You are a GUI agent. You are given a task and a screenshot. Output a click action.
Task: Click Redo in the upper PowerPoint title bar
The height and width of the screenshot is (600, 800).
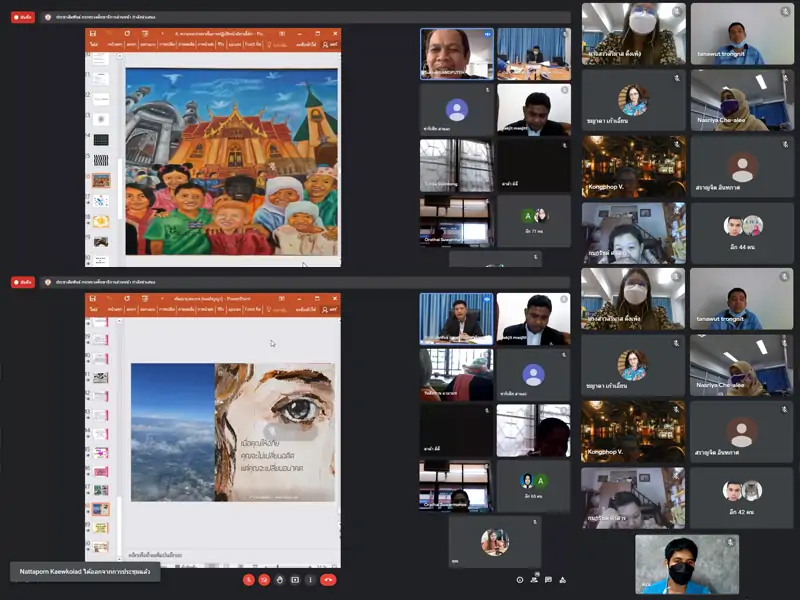pyautogui.click(x=127, y=33)
